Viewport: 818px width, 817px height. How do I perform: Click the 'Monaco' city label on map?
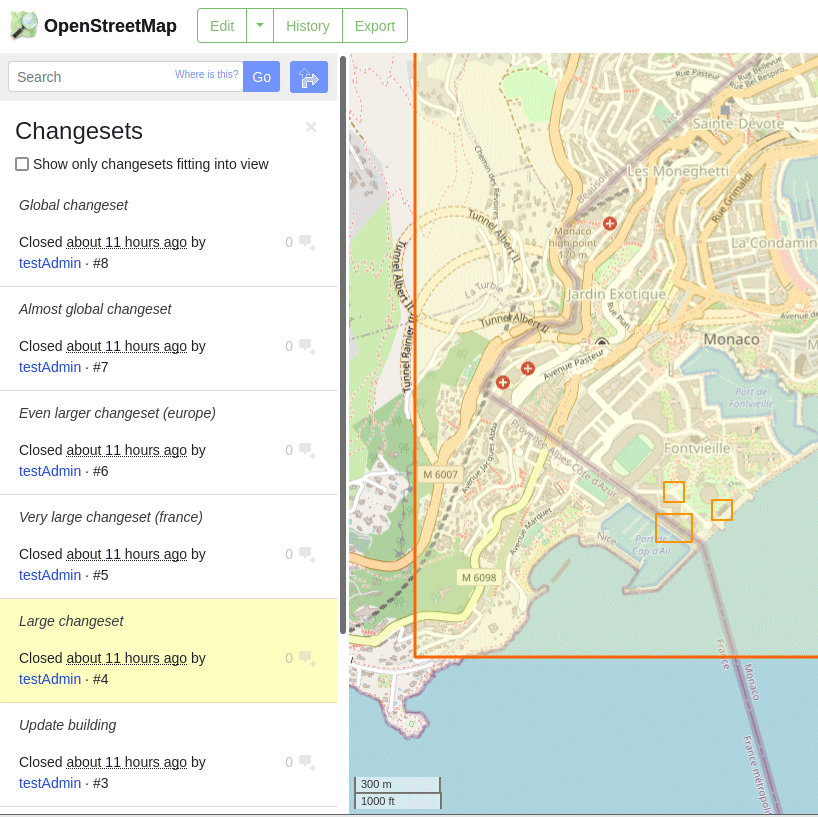(731, 339)
